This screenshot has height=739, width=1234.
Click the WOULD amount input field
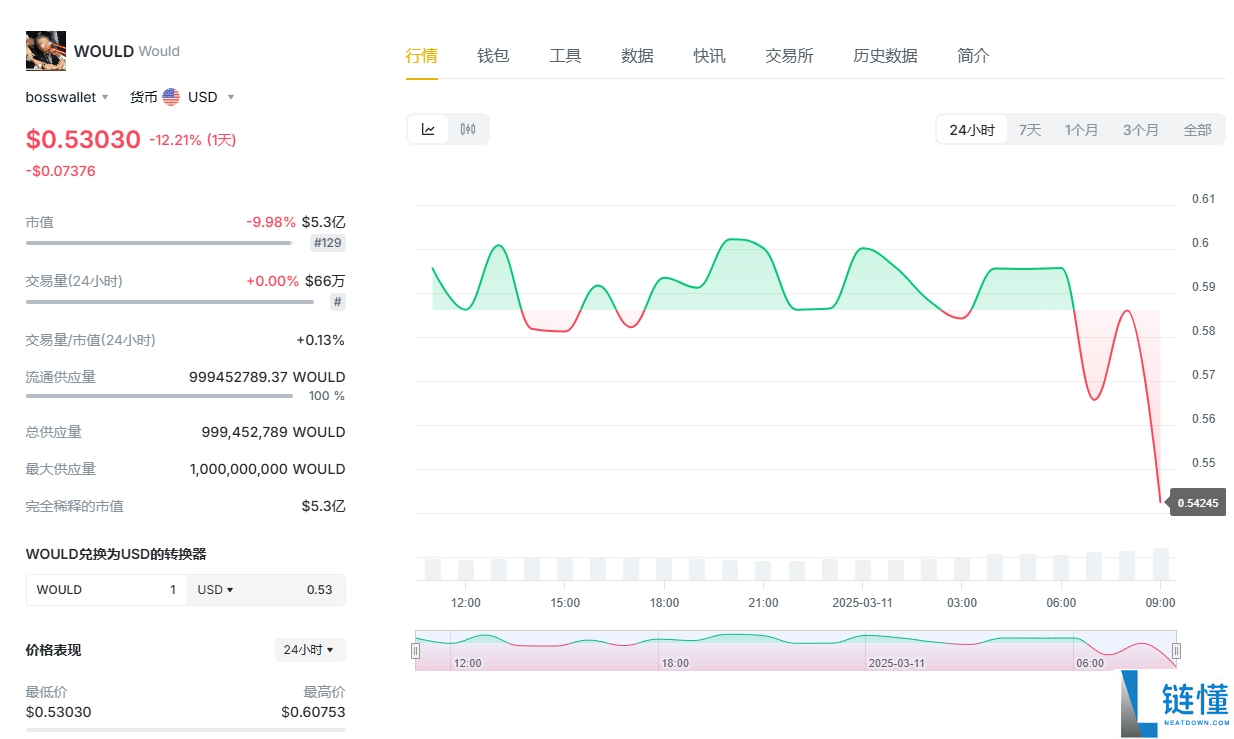tap(106, 590)
